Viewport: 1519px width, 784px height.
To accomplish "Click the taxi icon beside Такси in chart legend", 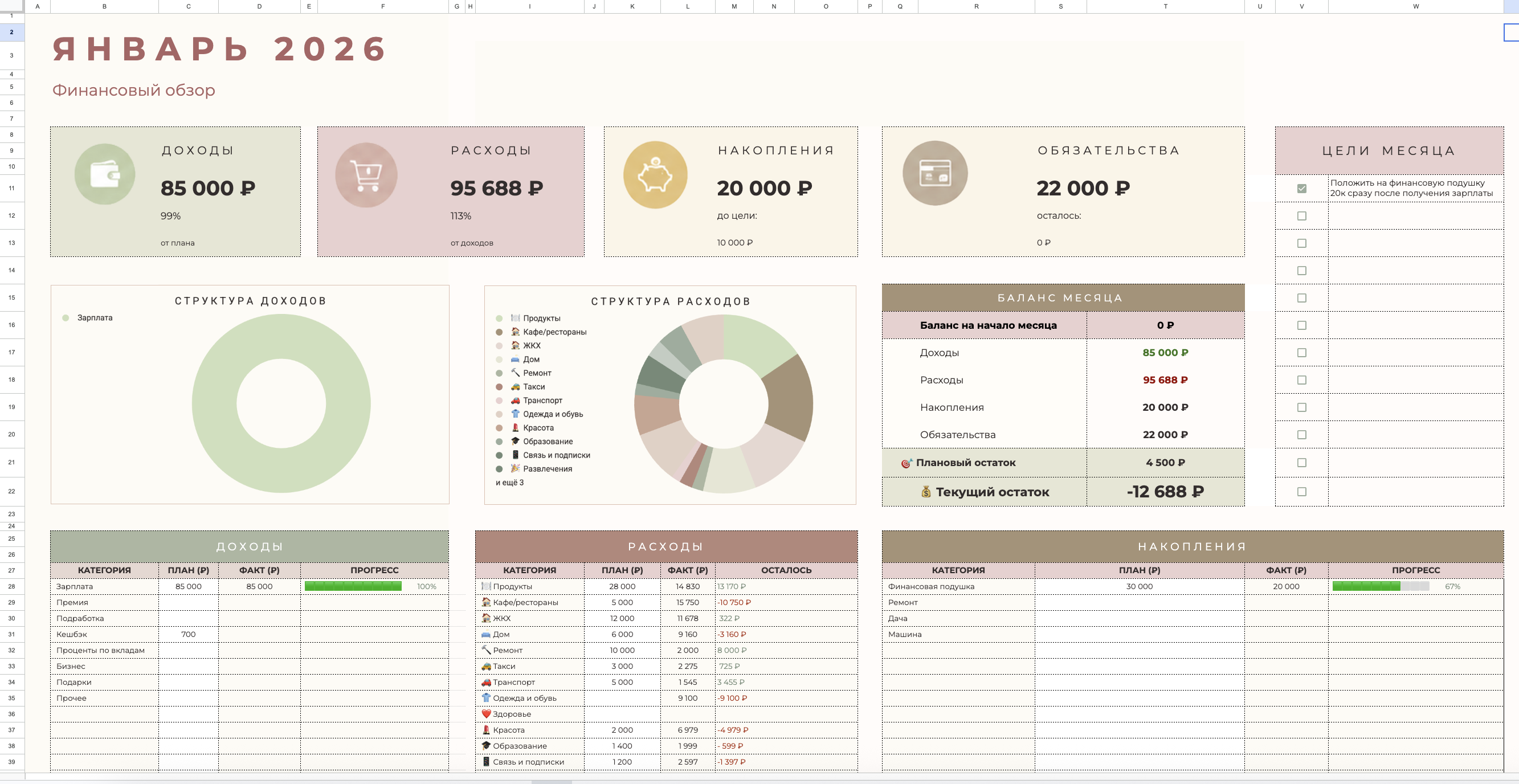I will [516, 387].
